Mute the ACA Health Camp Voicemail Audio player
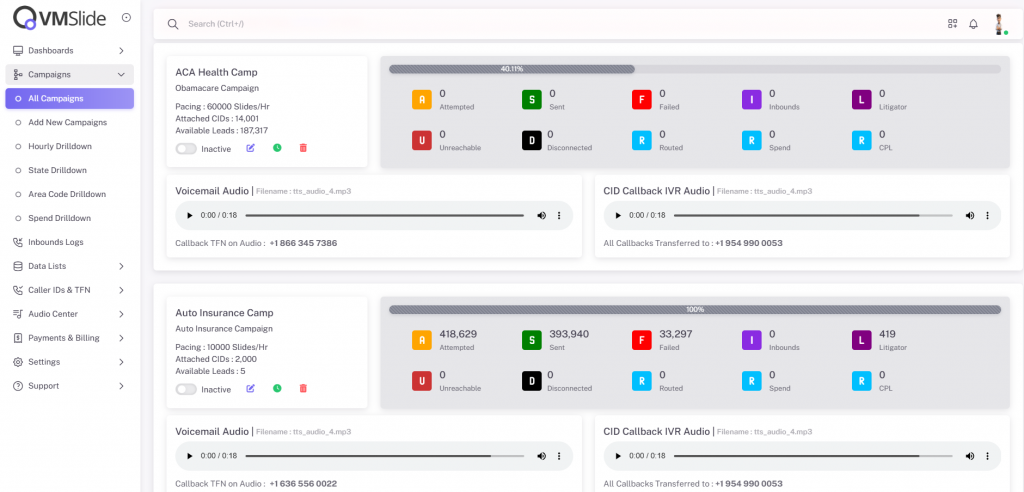 [x=541, y=215]
